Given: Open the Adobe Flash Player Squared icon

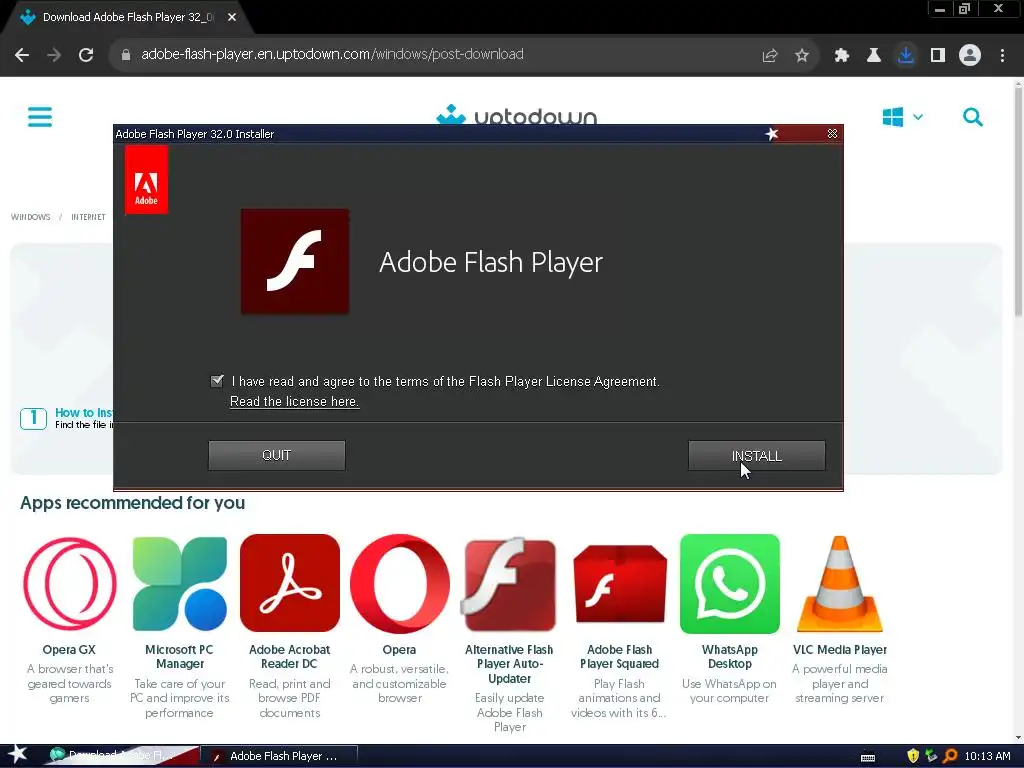Looking at the screenshot, I should coord(620,584).
